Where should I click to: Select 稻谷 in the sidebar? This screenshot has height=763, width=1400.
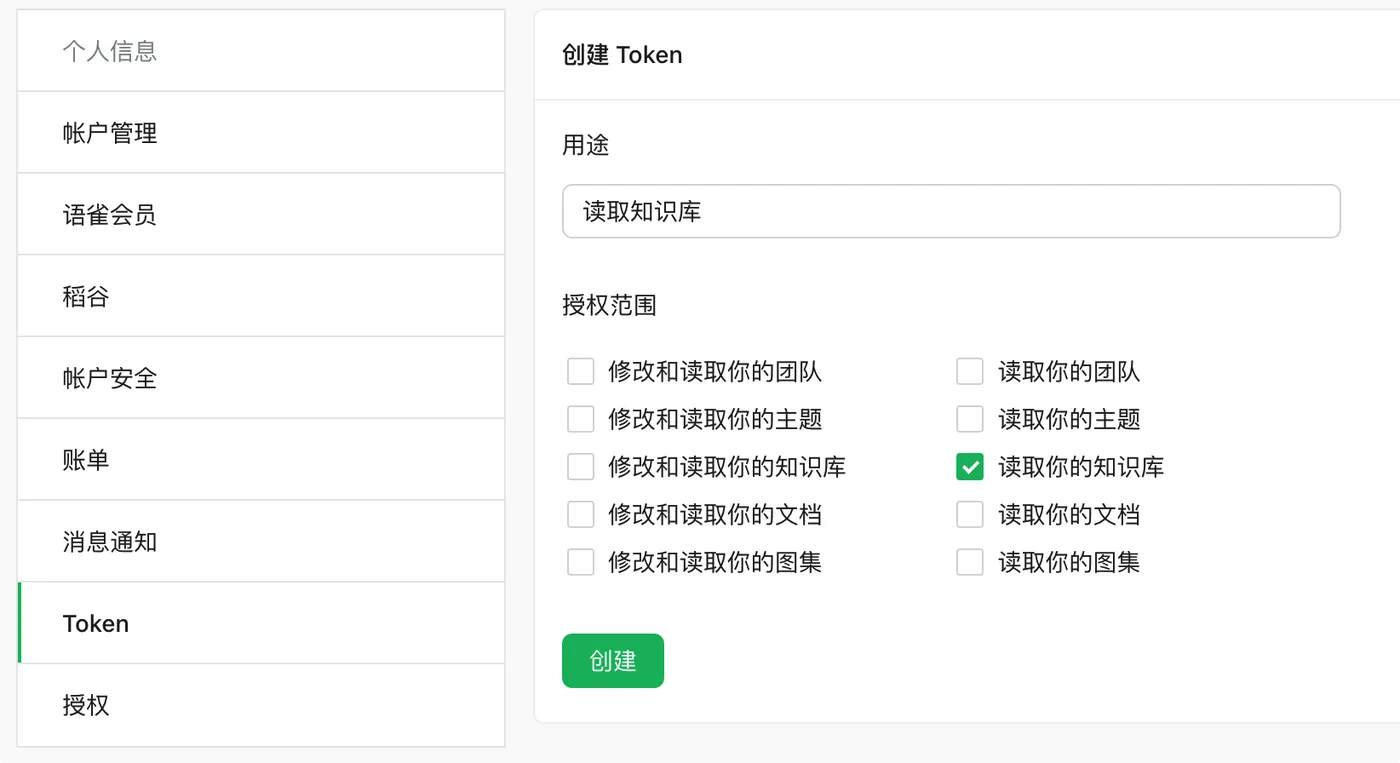[261, 297]
